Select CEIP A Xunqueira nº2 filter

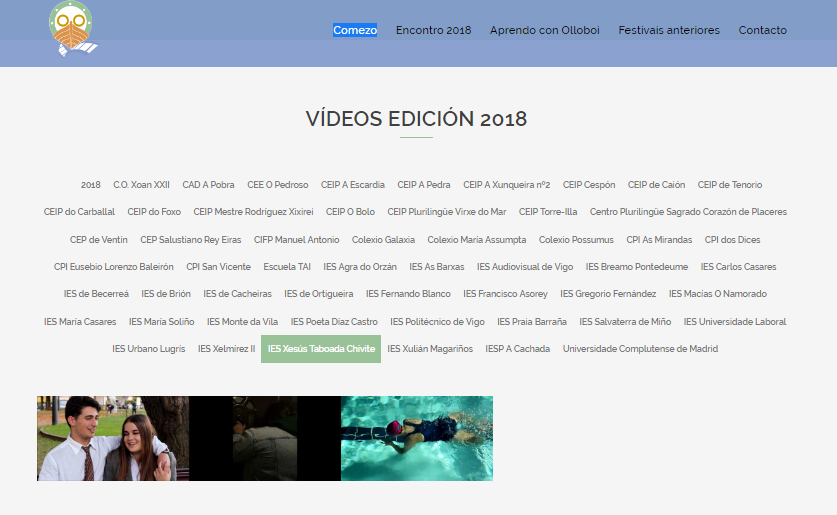click(507, 185)
